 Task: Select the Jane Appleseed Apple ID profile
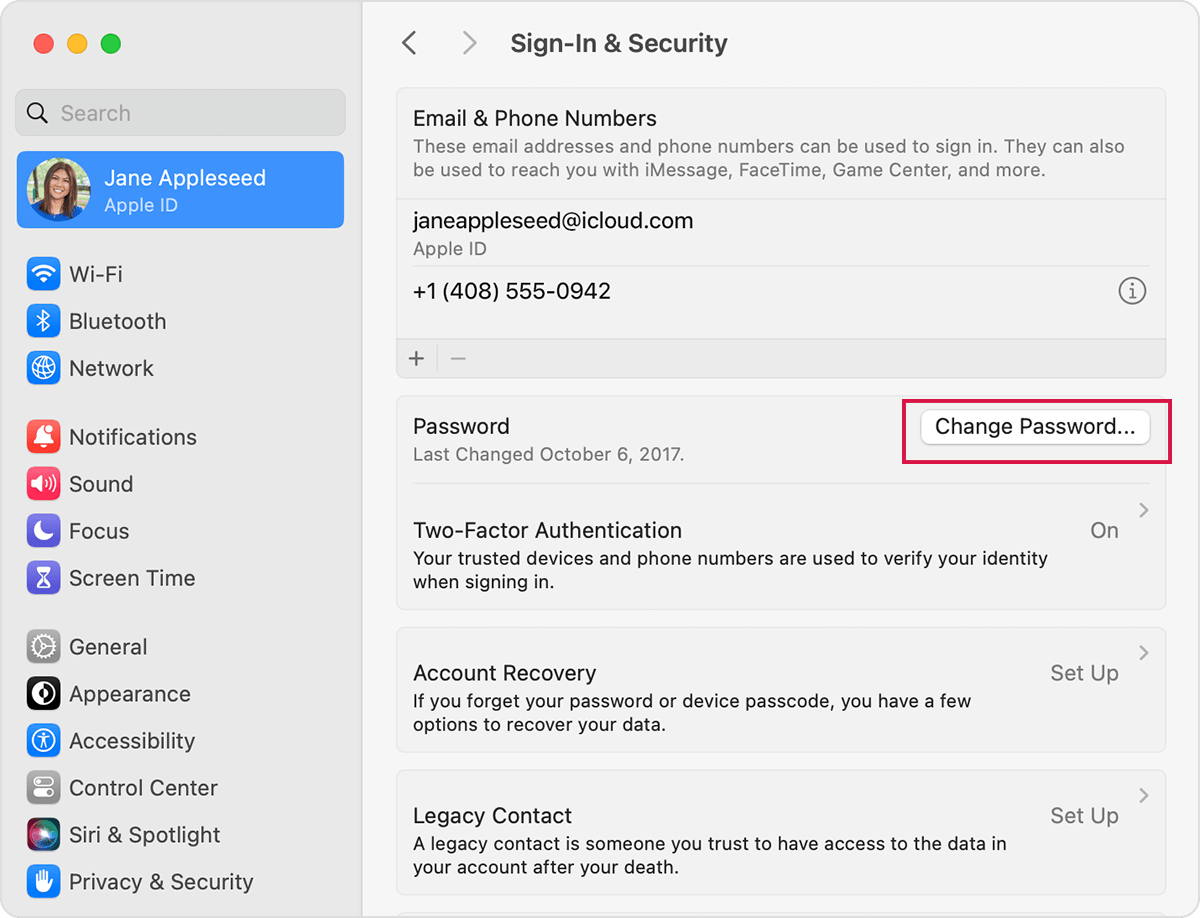tap(180, 190)
